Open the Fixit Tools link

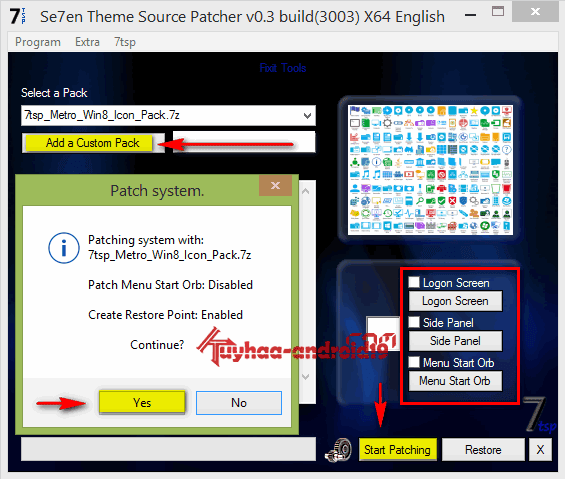(x=283, y=68)
